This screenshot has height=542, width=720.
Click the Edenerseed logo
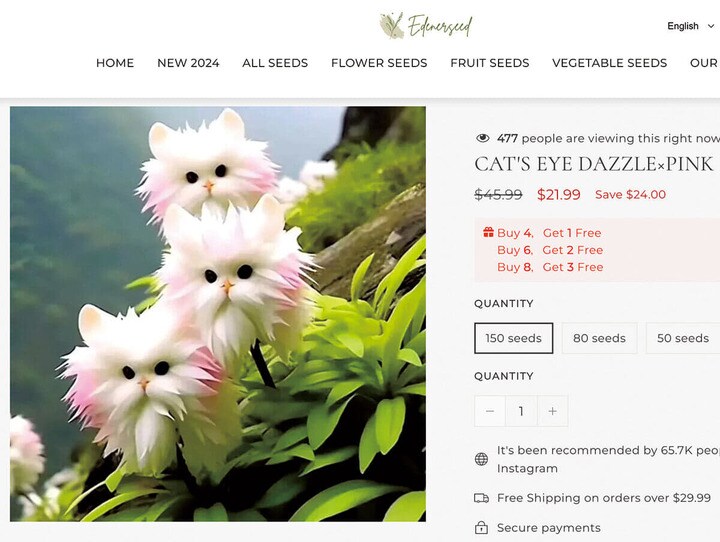tap(426, 26)
